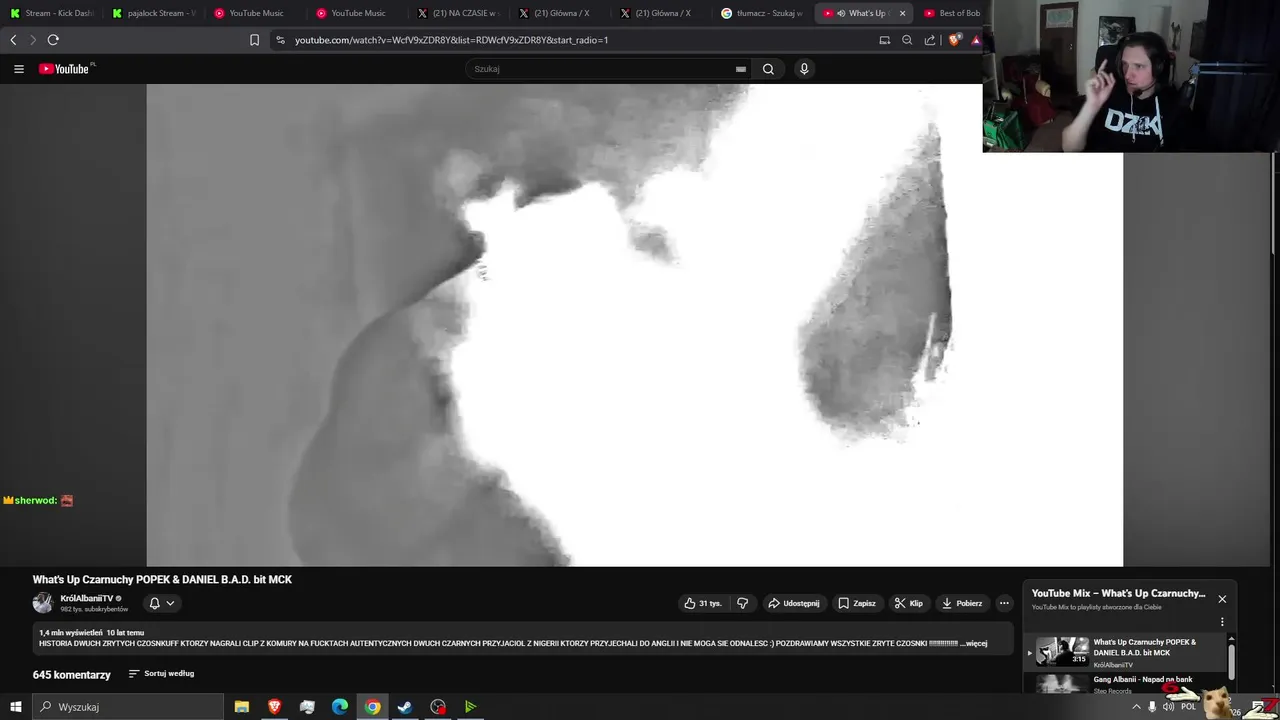Toggle the notification bell for KrólAlbaniiTV
This screenshot has height=720, width=1280.
(154, 603)
